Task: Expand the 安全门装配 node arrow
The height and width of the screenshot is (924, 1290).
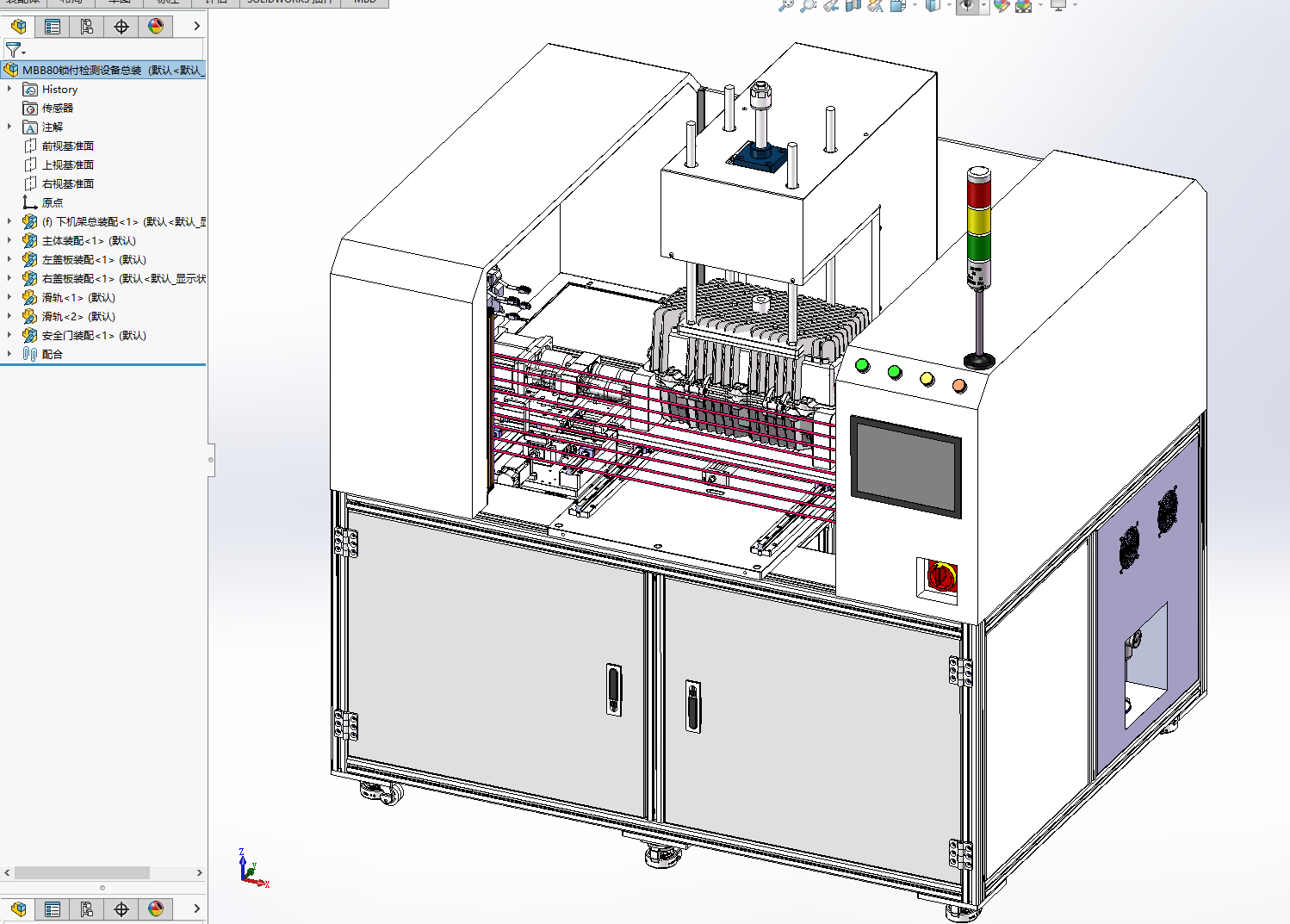Action: tap(9, 335)
